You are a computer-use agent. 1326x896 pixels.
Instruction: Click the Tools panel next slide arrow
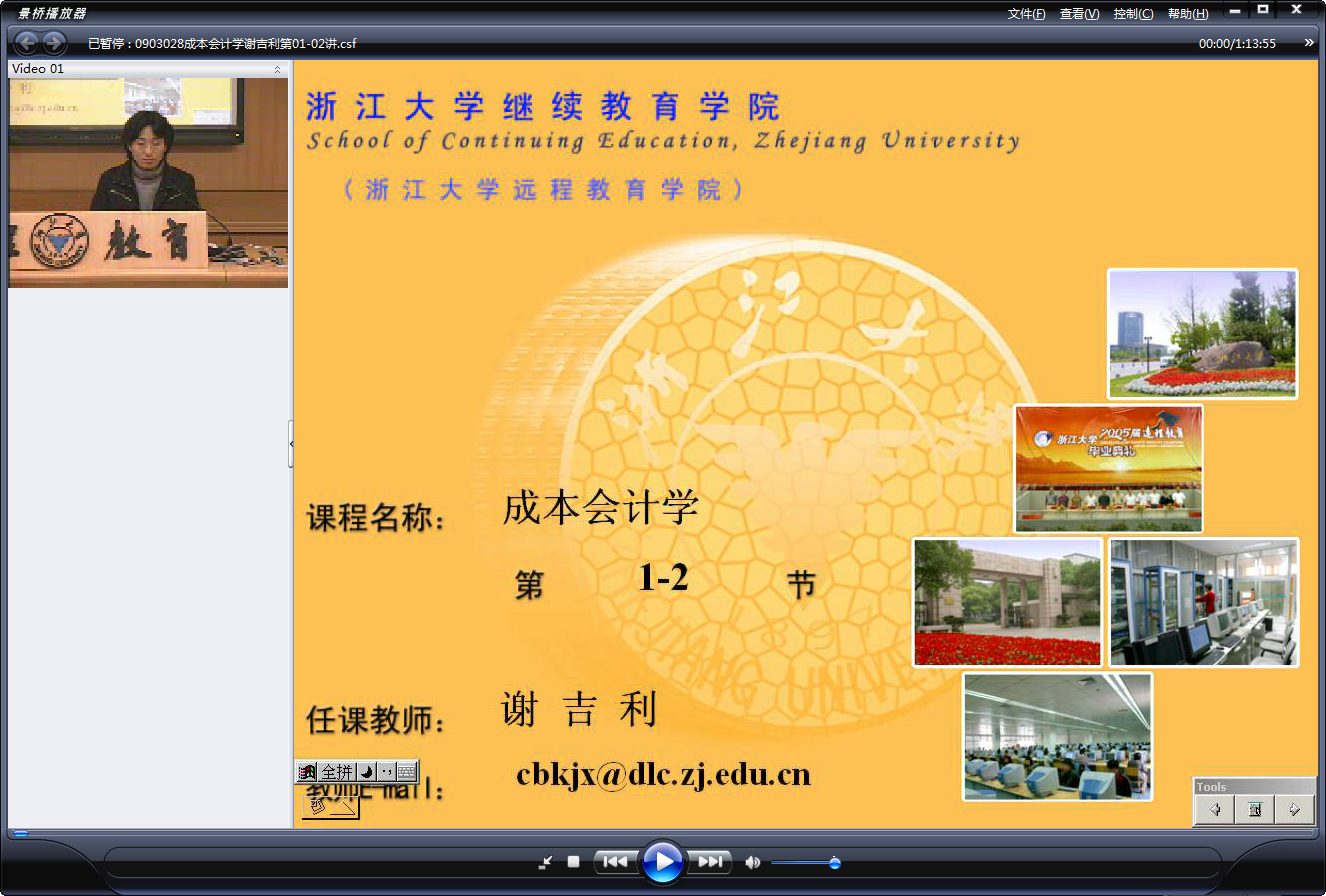click(1295, 810)
